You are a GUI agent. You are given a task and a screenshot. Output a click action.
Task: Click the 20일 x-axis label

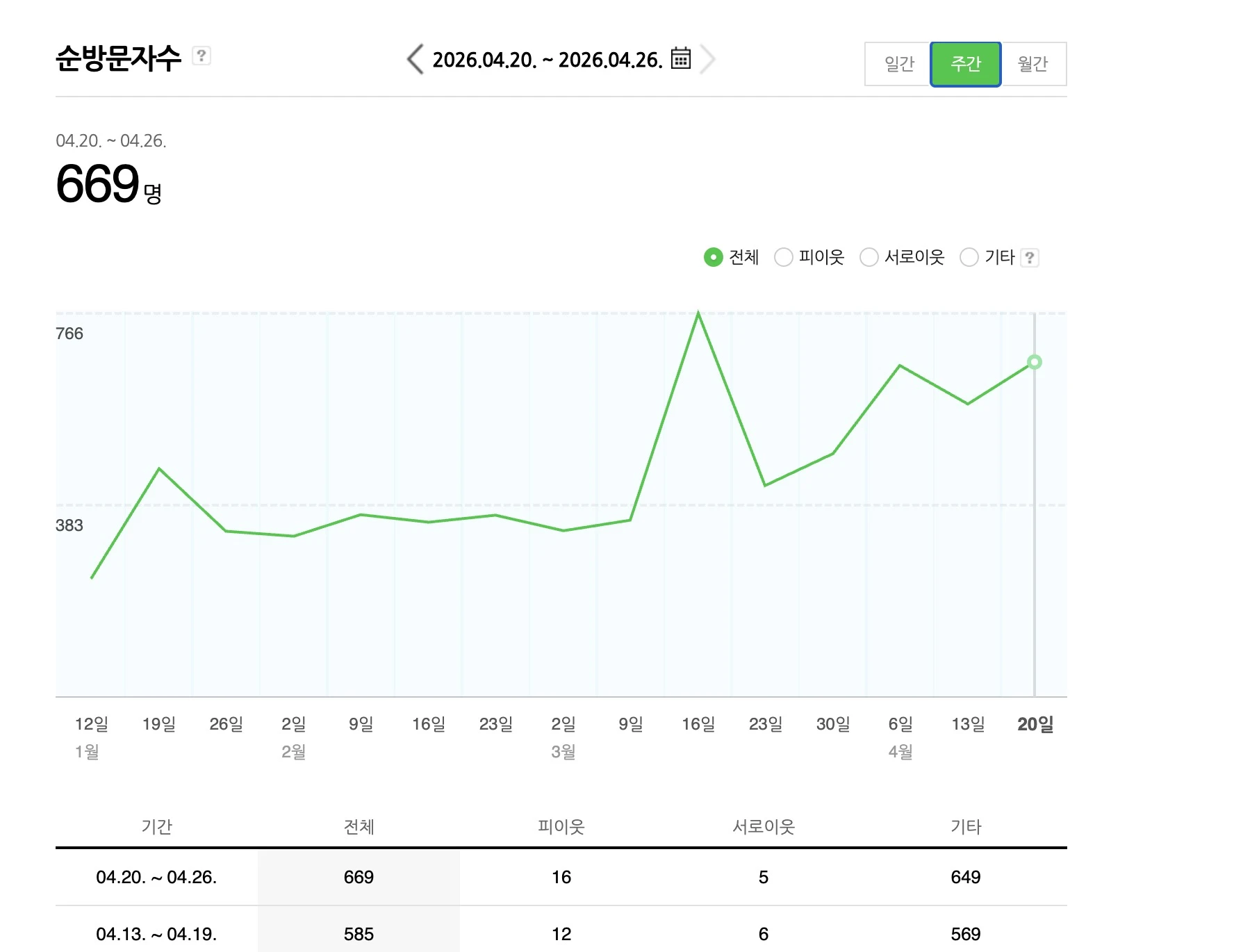(1035, 724)
